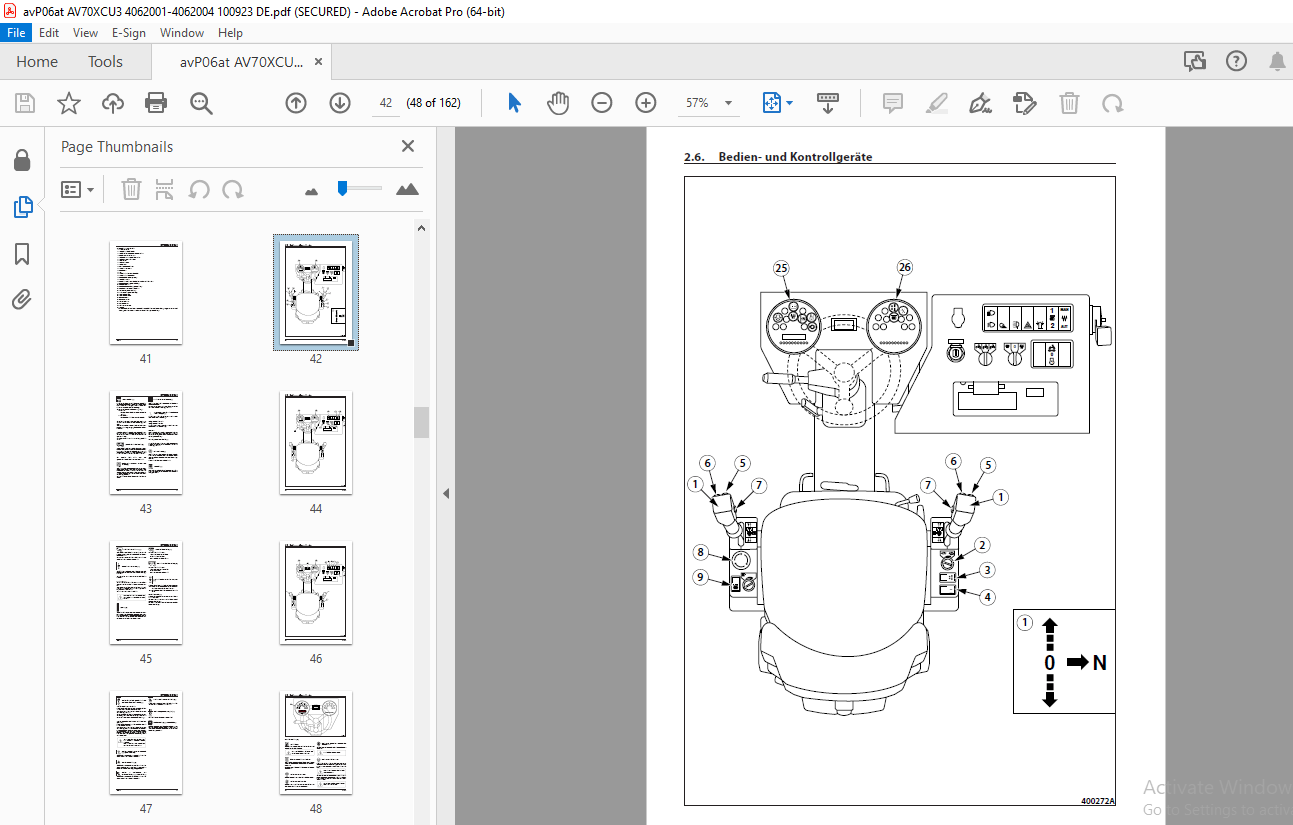
Task: Select page 41 thumbnail
Action: point(146,293)
